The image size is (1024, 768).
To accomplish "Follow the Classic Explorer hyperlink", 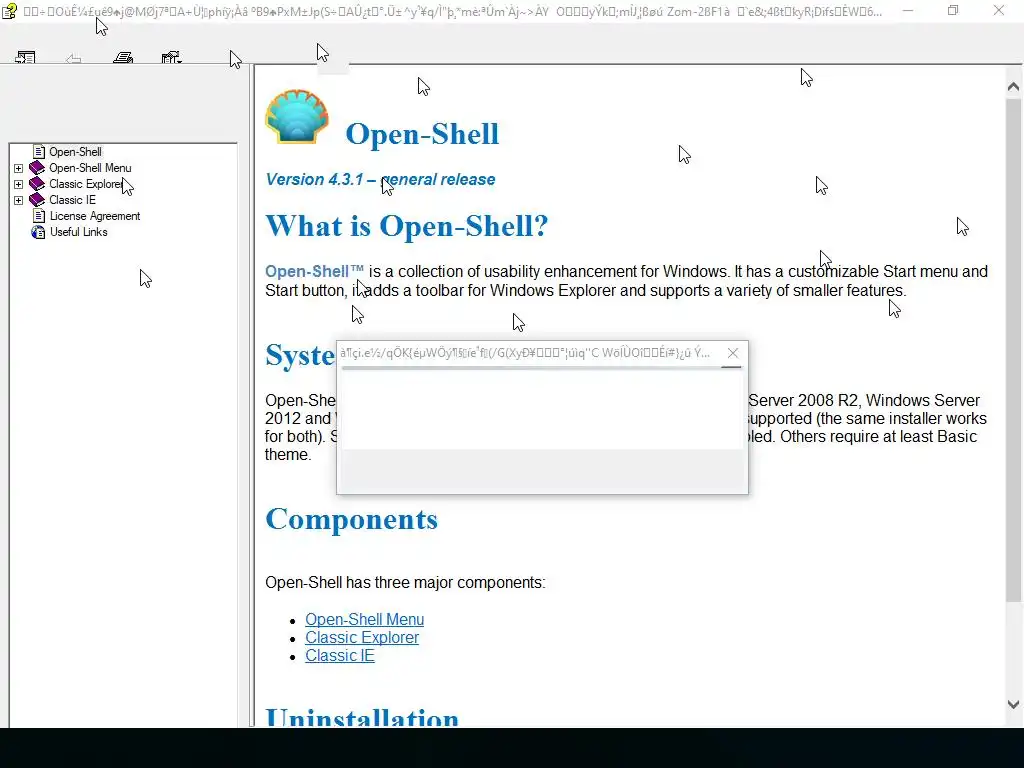I will (x=362, y=637).
